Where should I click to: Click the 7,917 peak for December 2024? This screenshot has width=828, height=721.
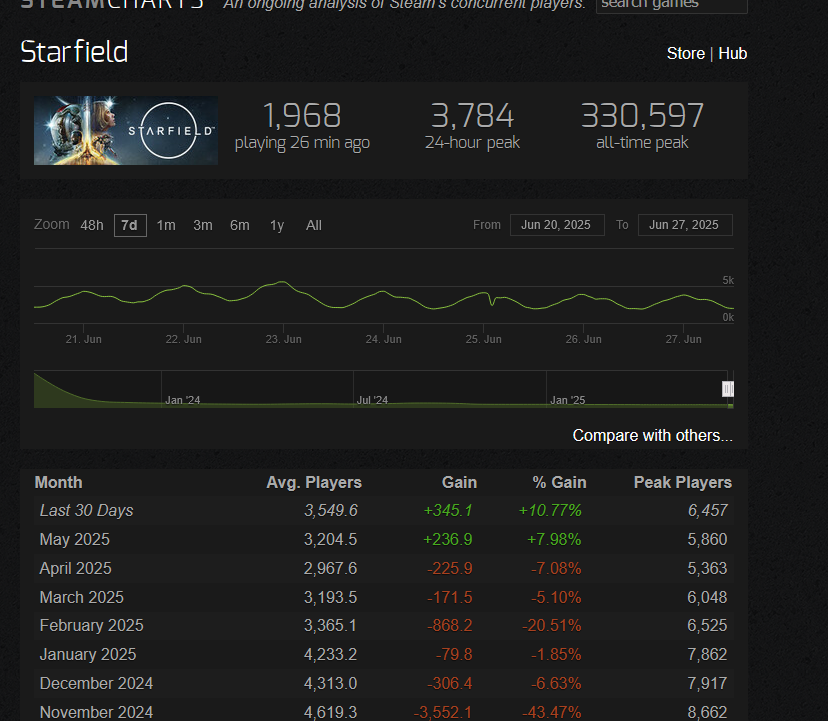(x=708, y=683)
